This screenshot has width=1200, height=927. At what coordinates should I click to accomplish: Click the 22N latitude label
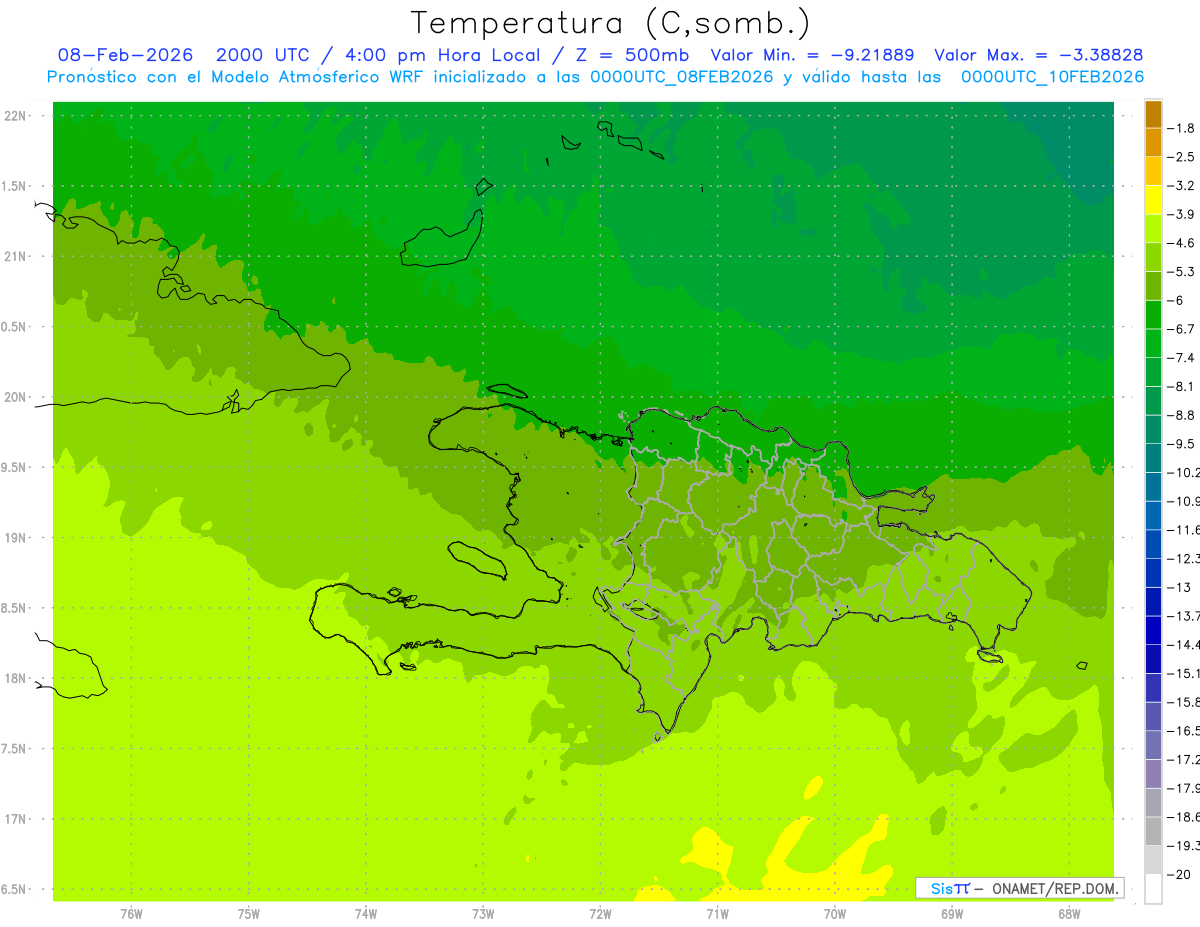(16, 116)
